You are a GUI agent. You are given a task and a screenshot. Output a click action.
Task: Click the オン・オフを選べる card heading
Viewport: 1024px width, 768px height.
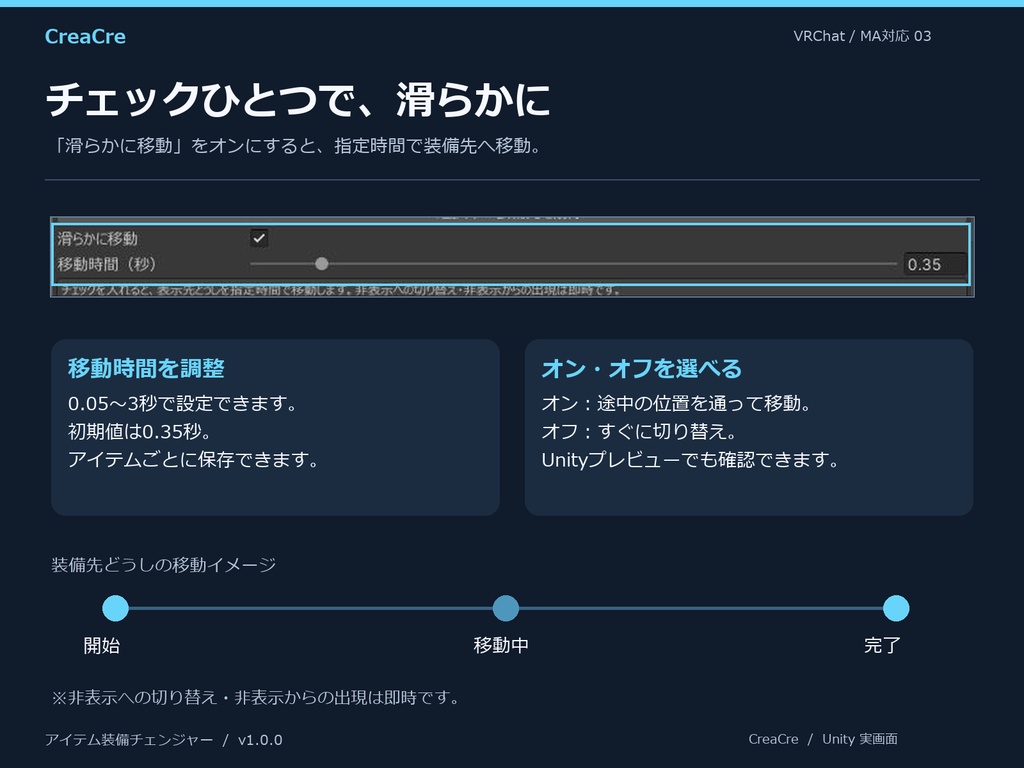tap(642, 368)
